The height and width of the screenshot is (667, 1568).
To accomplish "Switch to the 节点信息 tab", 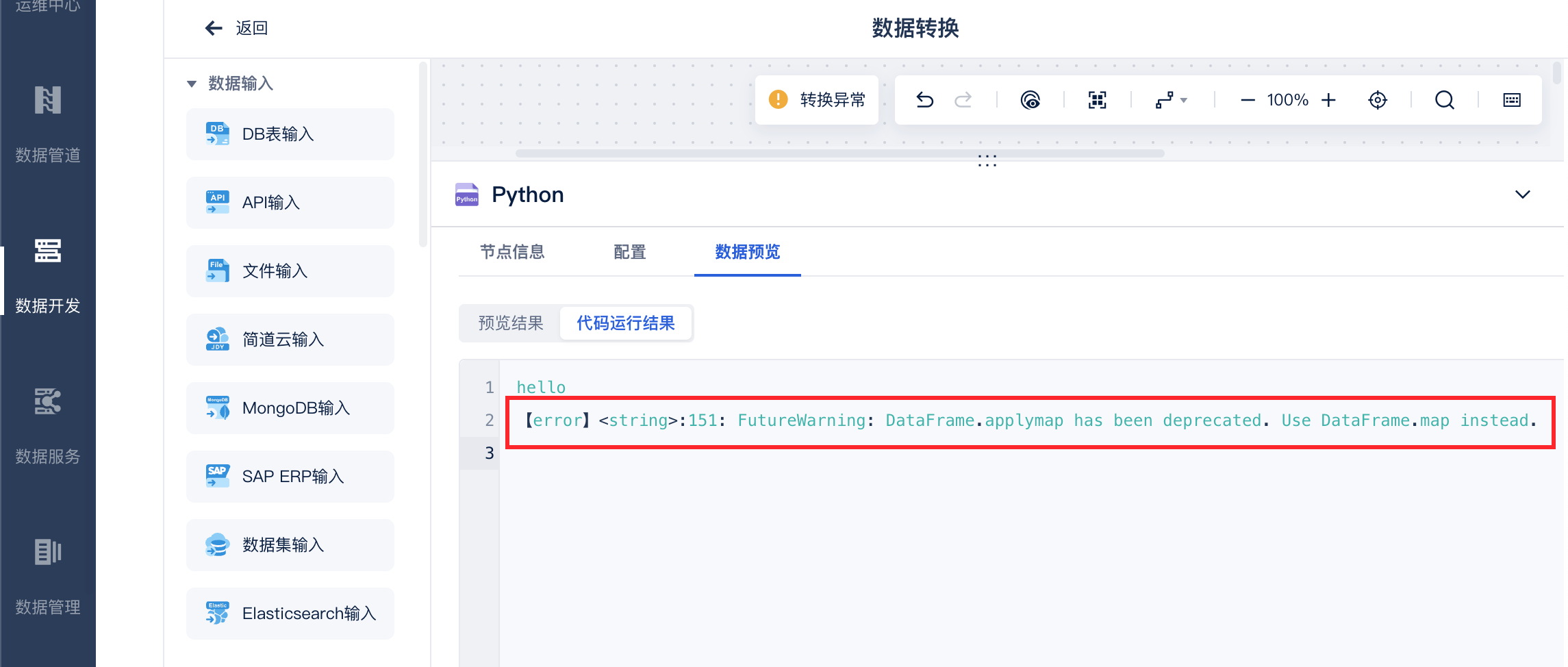I will (513, 252).
